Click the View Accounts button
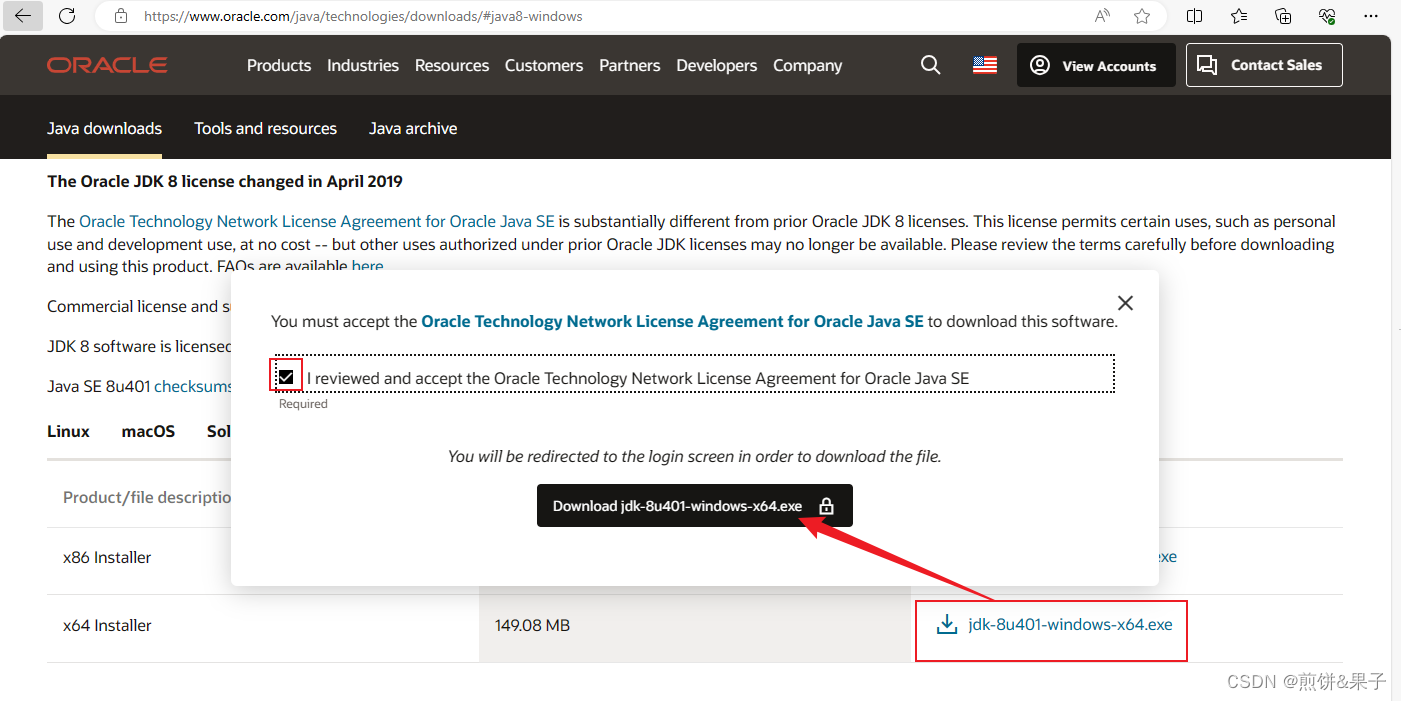This screenshot has width=1401, height=701. pos(1096,65)
